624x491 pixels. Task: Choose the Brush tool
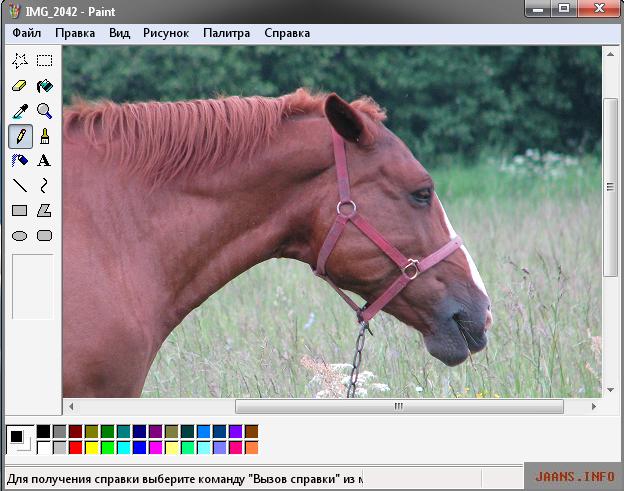[x=44, y=136]
